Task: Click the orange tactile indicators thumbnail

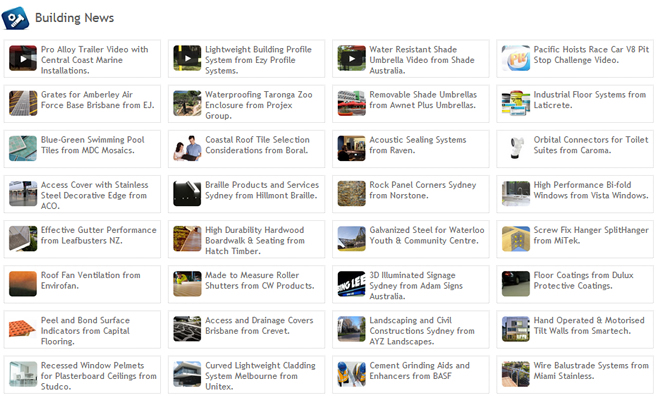Action: 23,329
